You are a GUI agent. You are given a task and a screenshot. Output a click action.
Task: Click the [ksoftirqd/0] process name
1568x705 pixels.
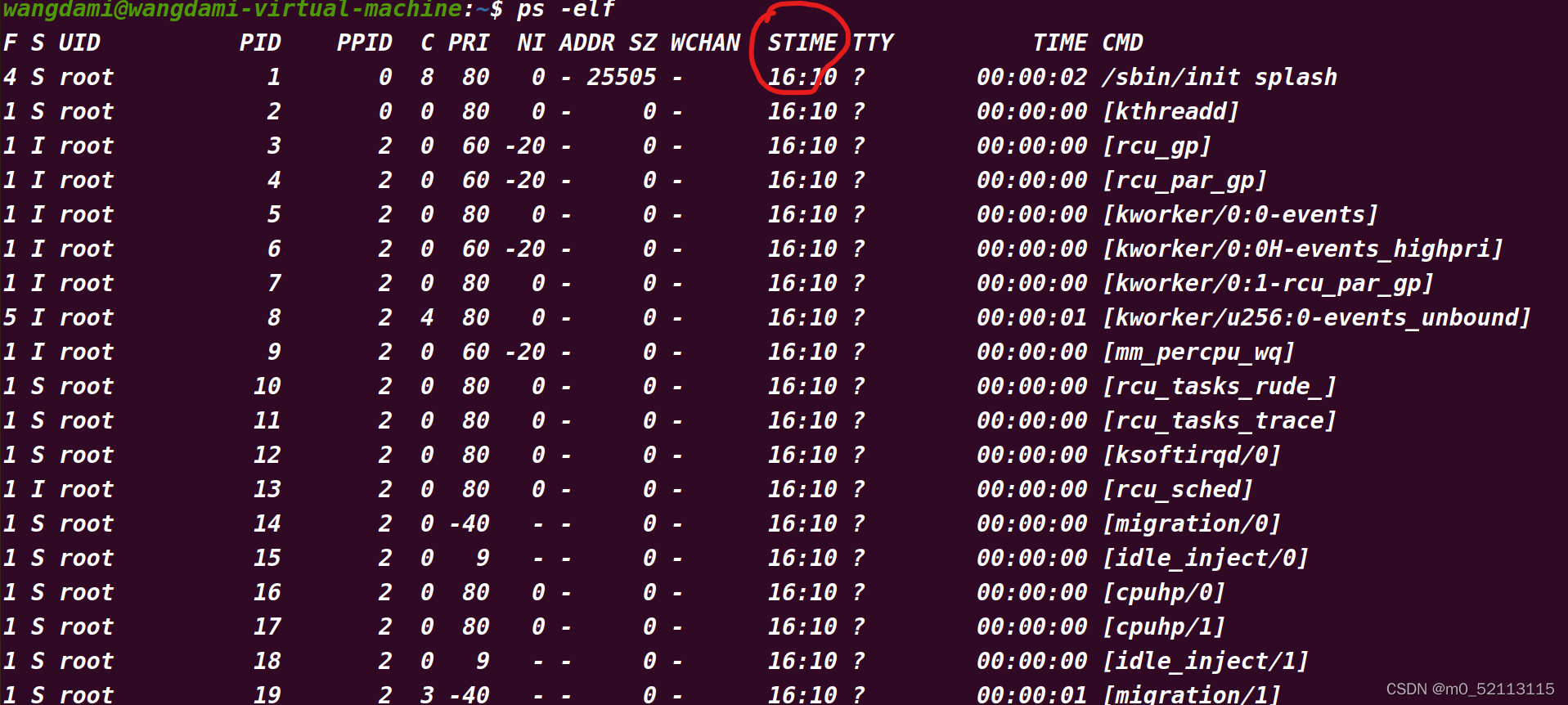tap(1192, 455)
